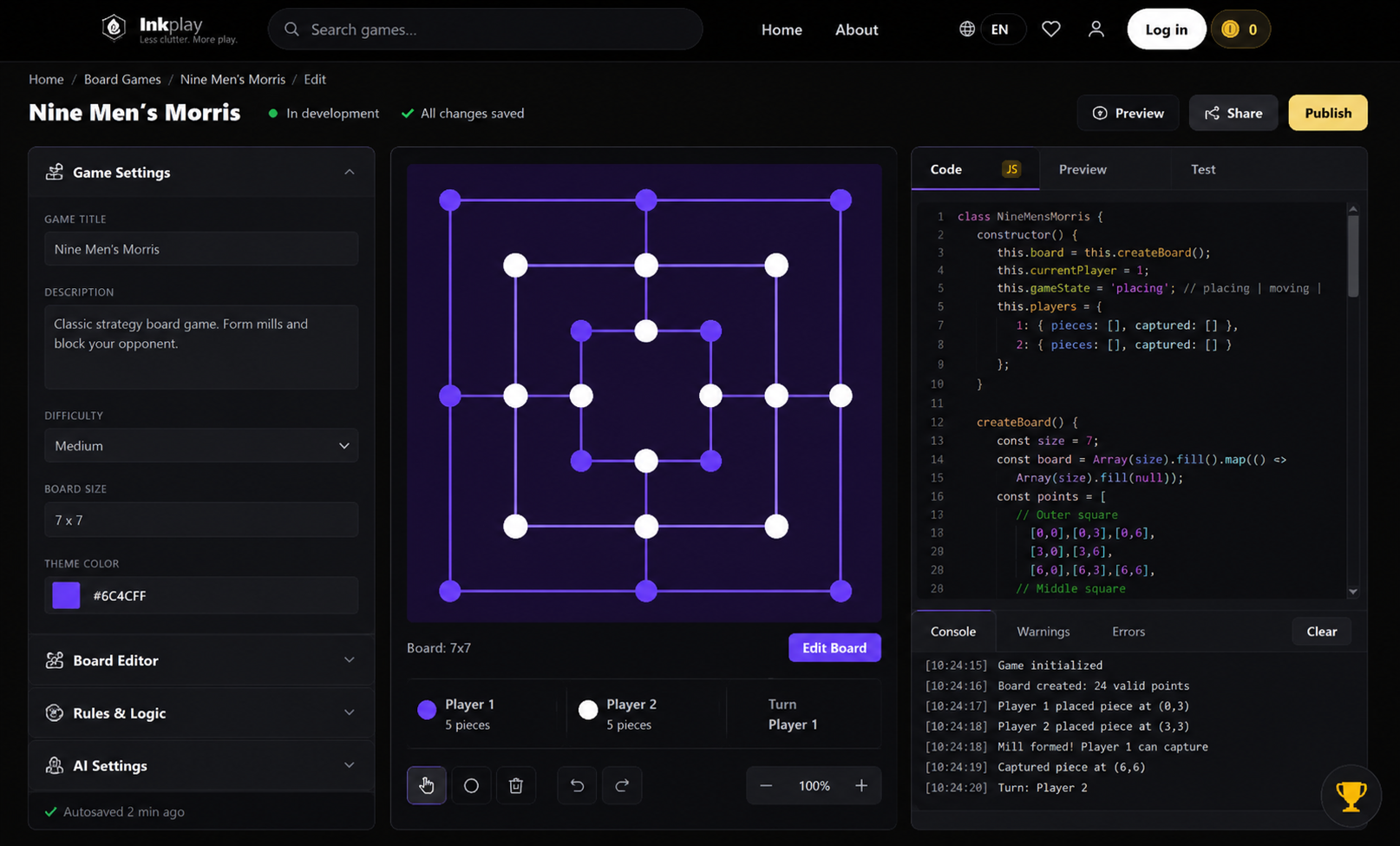Viewport: 1400px width, 846px height.
Task: Click the header Preview button
Action: [1128, 113]
